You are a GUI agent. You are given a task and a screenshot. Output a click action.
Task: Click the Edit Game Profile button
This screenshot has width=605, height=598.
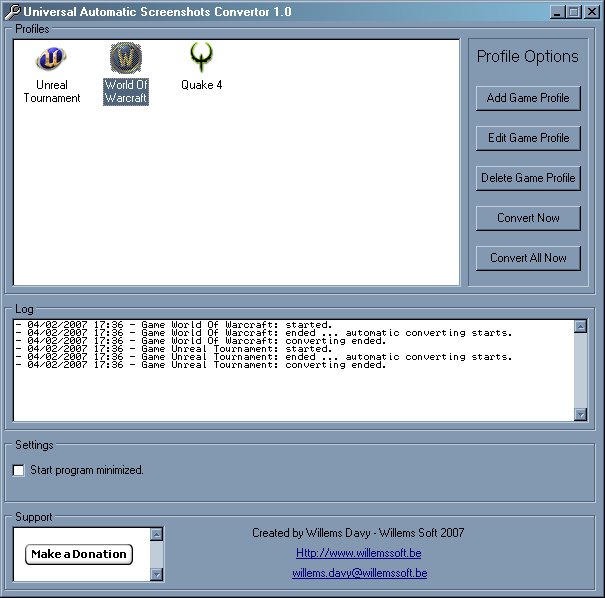pyautogui.click(x=528, y=138)
